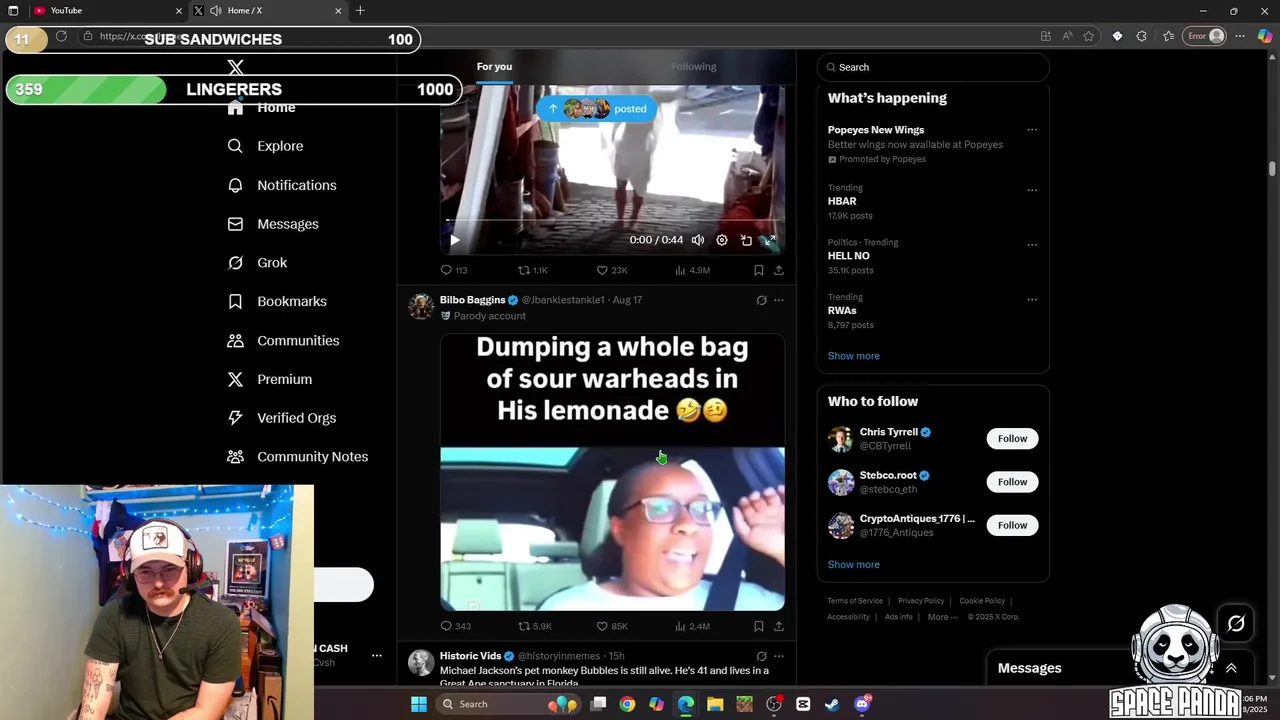Switch to the Following feed tab
Screen dimensions: 1280x720
click(x=694, y=67)
